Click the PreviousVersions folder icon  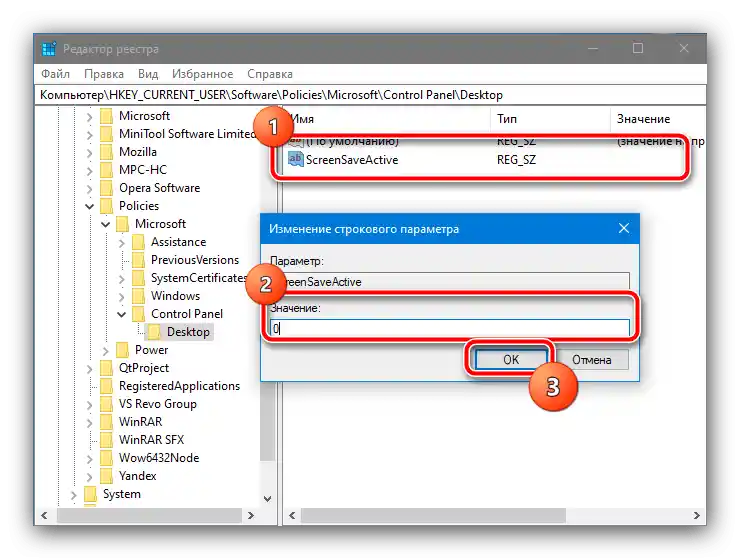138,260
